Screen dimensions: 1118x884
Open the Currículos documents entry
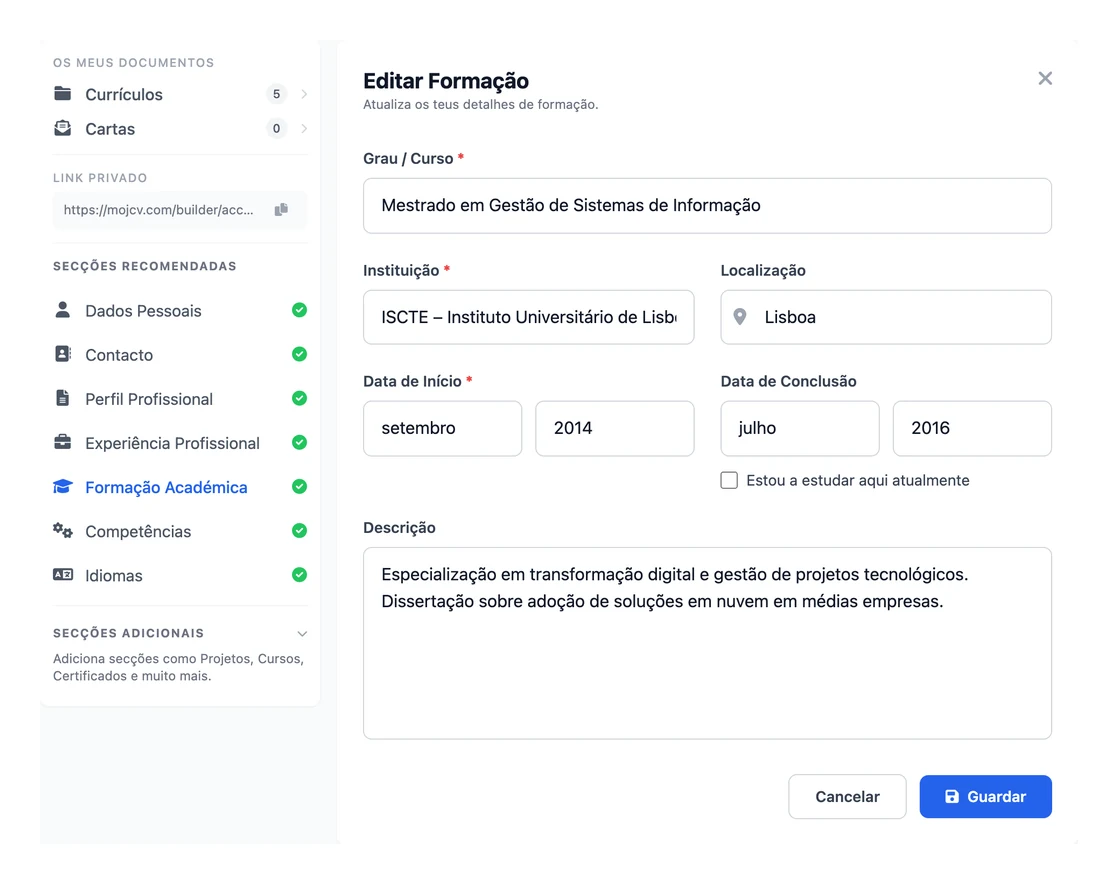[x=180, y=94]
